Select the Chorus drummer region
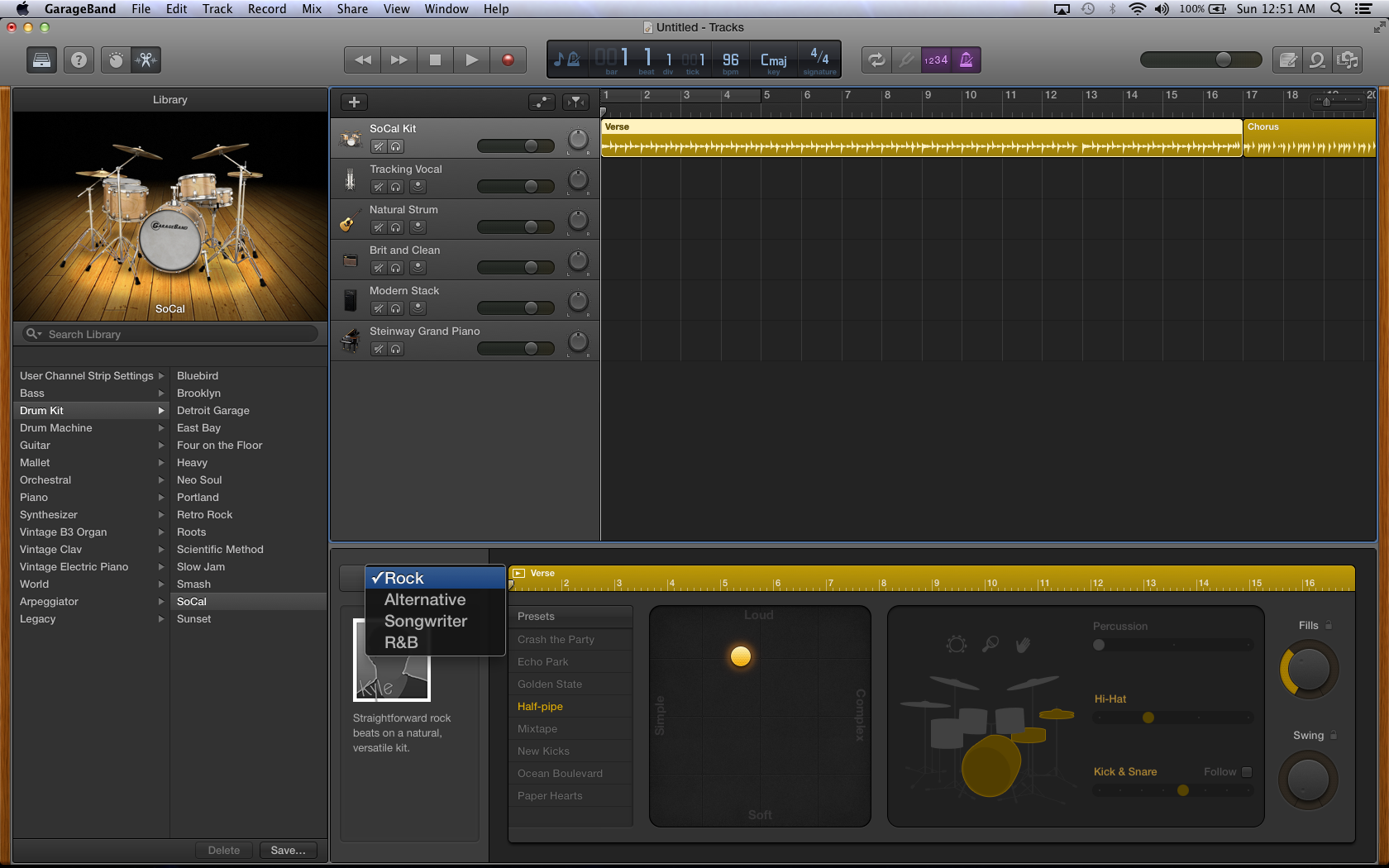The height and width of the screenshot is (868, 1389). pos(1310,138)
